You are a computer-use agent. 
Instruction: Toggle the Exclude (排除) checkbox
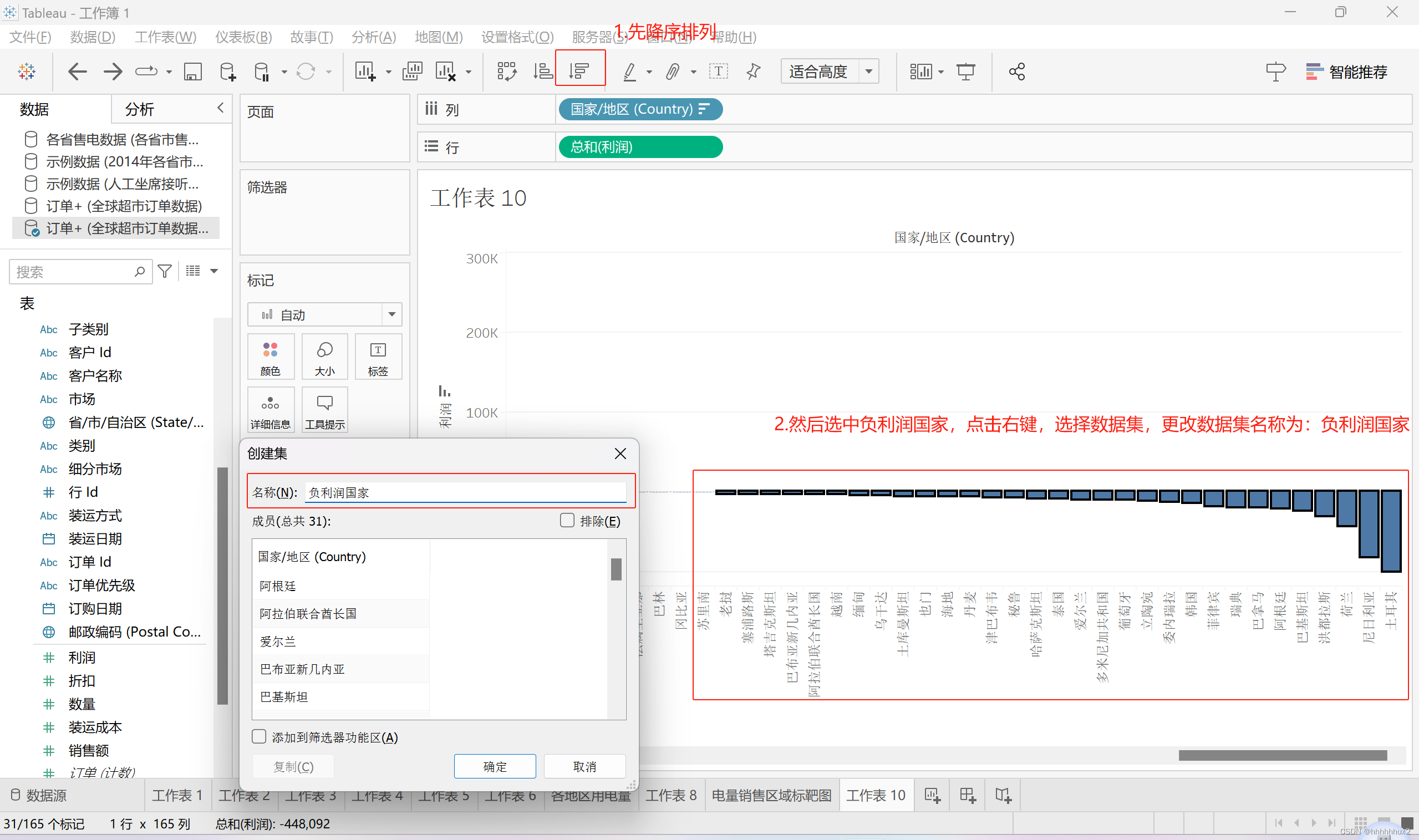(567, 520)
